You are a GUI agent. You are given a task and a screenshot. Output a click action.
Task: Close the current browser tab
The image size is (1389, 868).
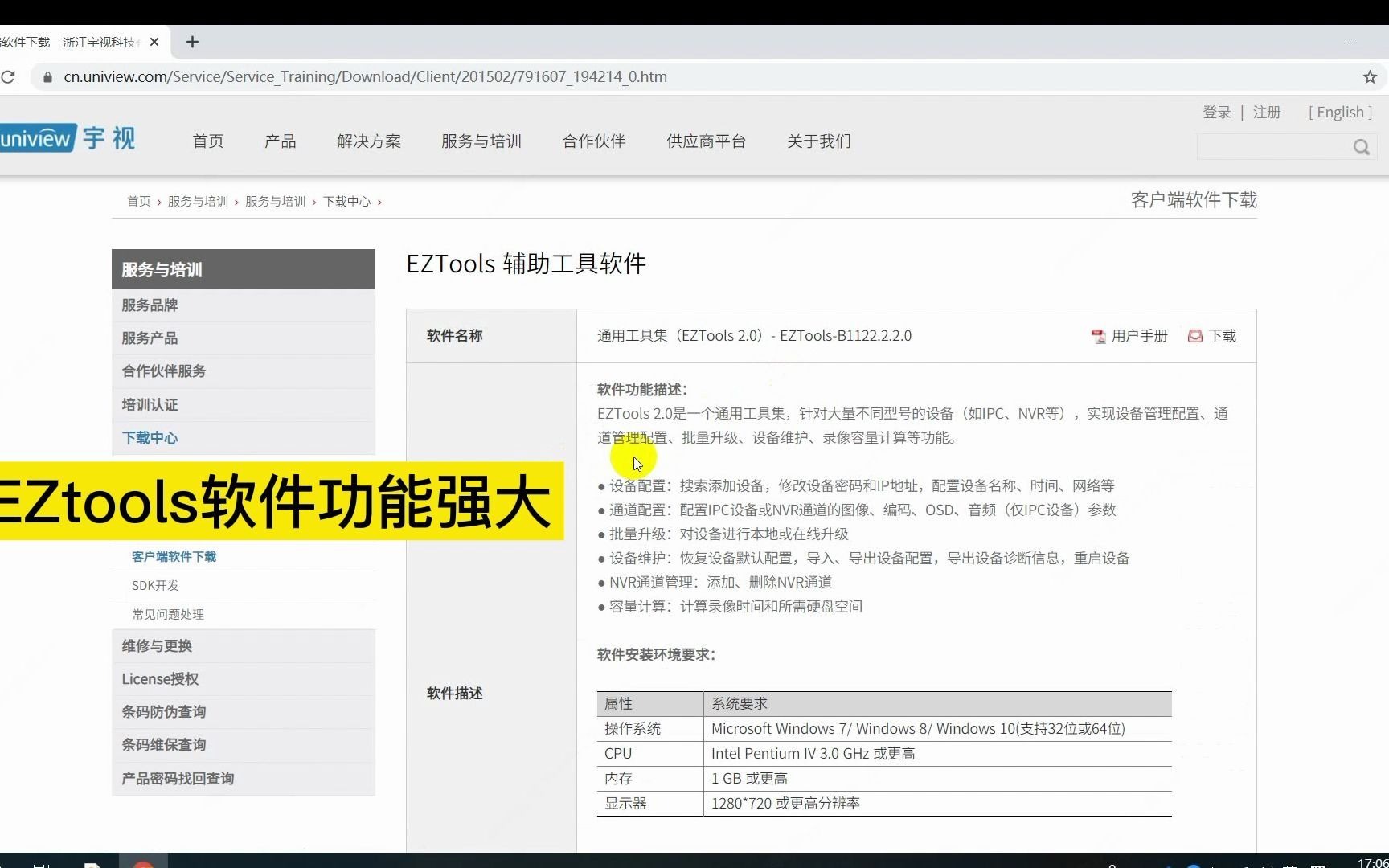pos(154,42)
